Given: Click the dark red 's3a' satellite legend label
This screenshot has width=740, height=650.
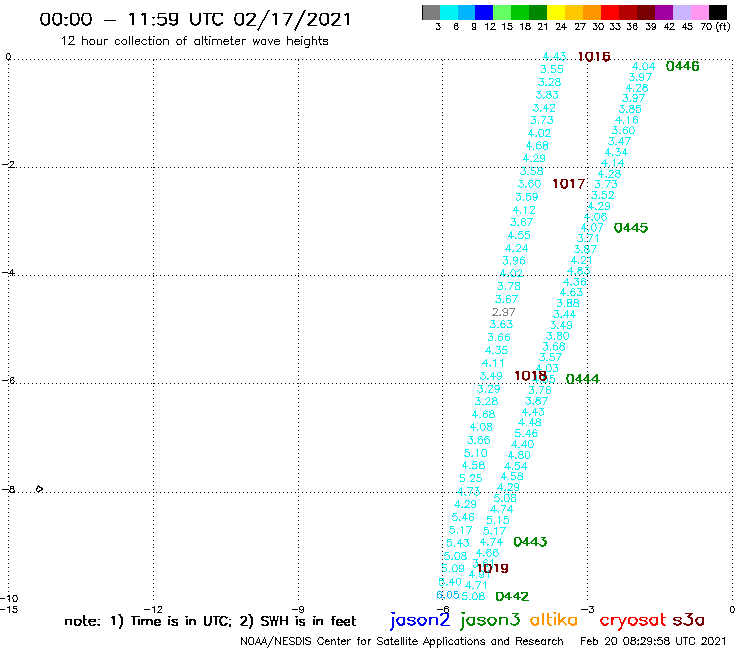Looking at the screenshot, I should pos(689,620).
